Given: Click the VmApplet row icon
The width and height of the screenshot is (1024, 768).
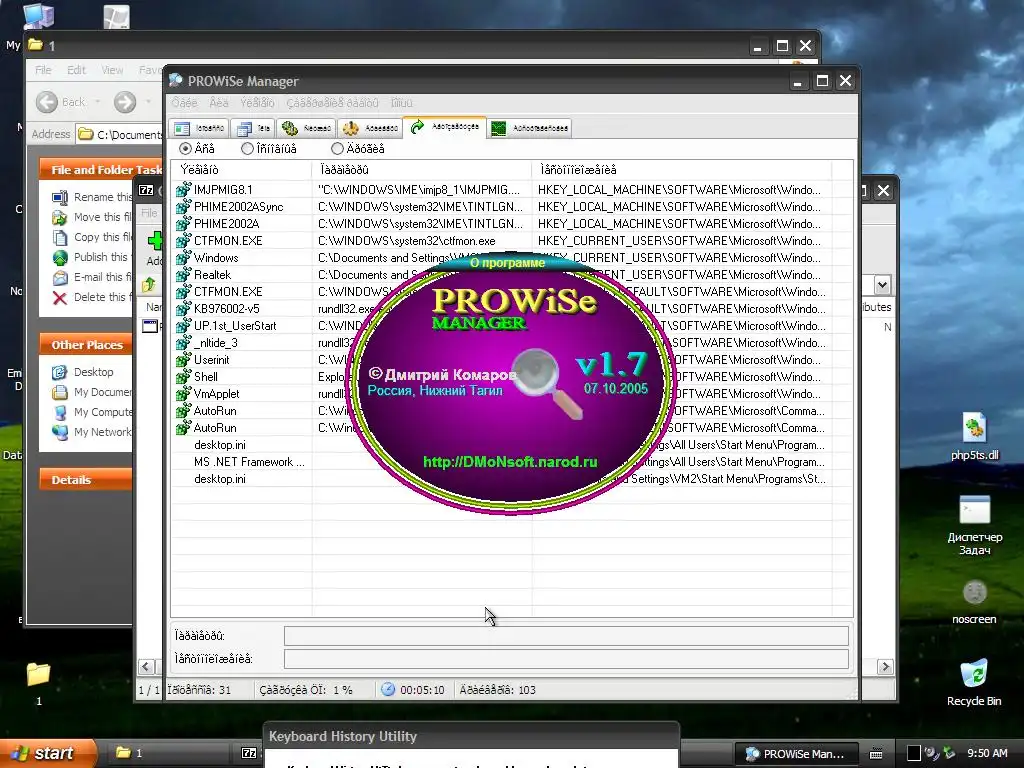Looking at the screenshot, I should [x=183, y=394].
